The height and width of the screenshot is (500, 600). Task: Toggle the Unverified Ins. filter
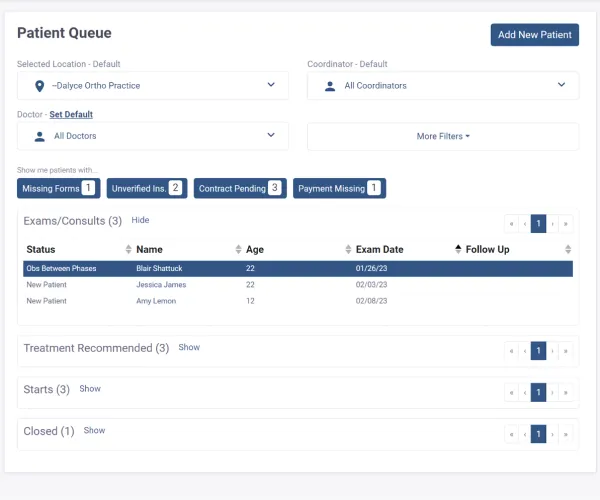pos(147,188)
